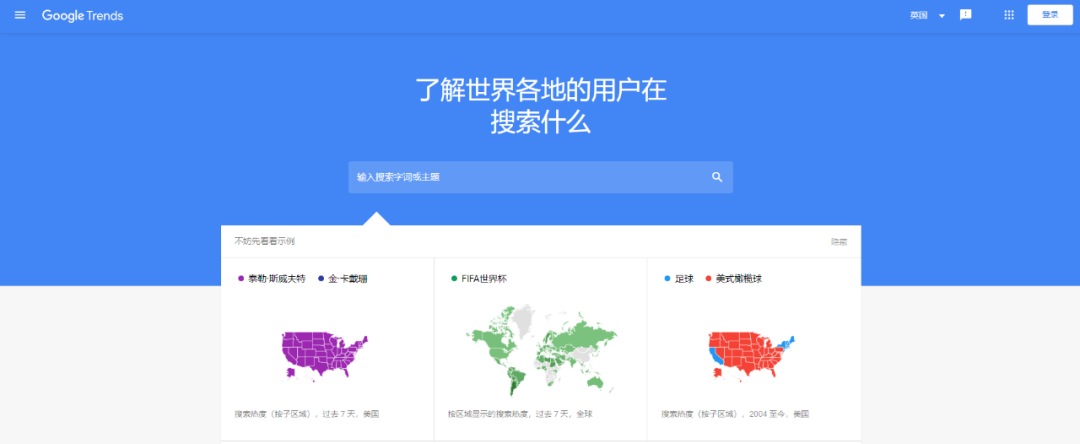1080x444 pixels.
Task: Click caption 按区域显示的搜索热度,过去 7 天,全球
Action: coord(520,414)
